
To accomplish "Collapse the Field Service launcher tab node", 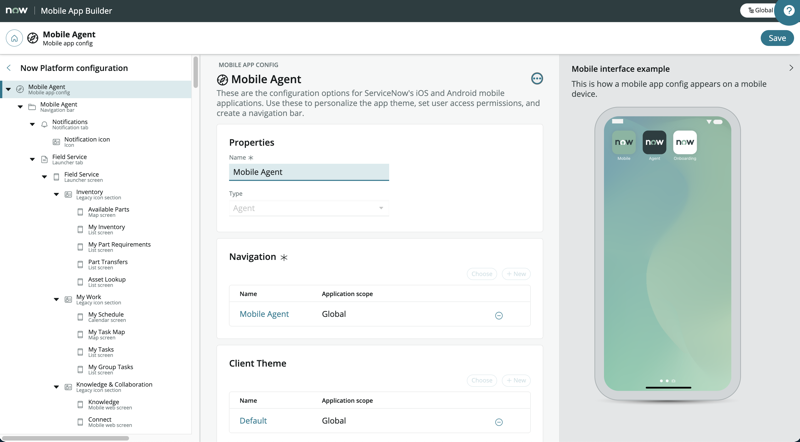I will pyautogui.click(x=32, y=159).
